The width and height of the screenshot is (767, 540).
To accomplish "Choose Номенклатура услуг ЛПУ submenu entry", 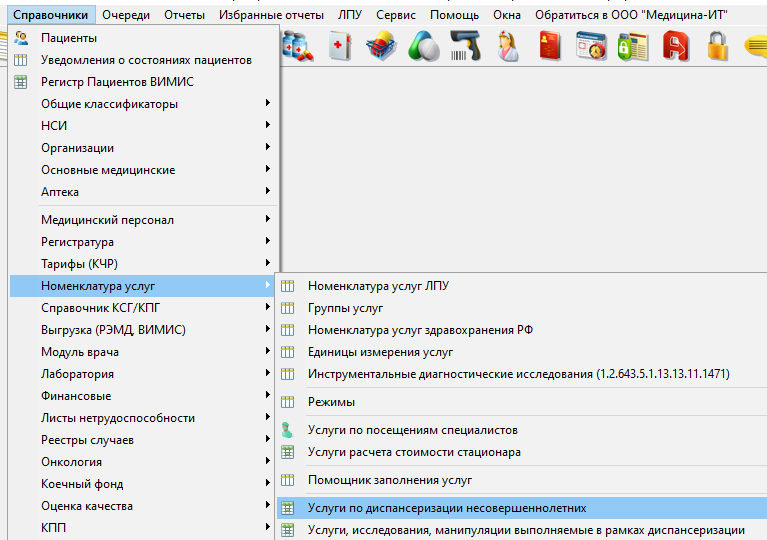I will pos(378,286).
